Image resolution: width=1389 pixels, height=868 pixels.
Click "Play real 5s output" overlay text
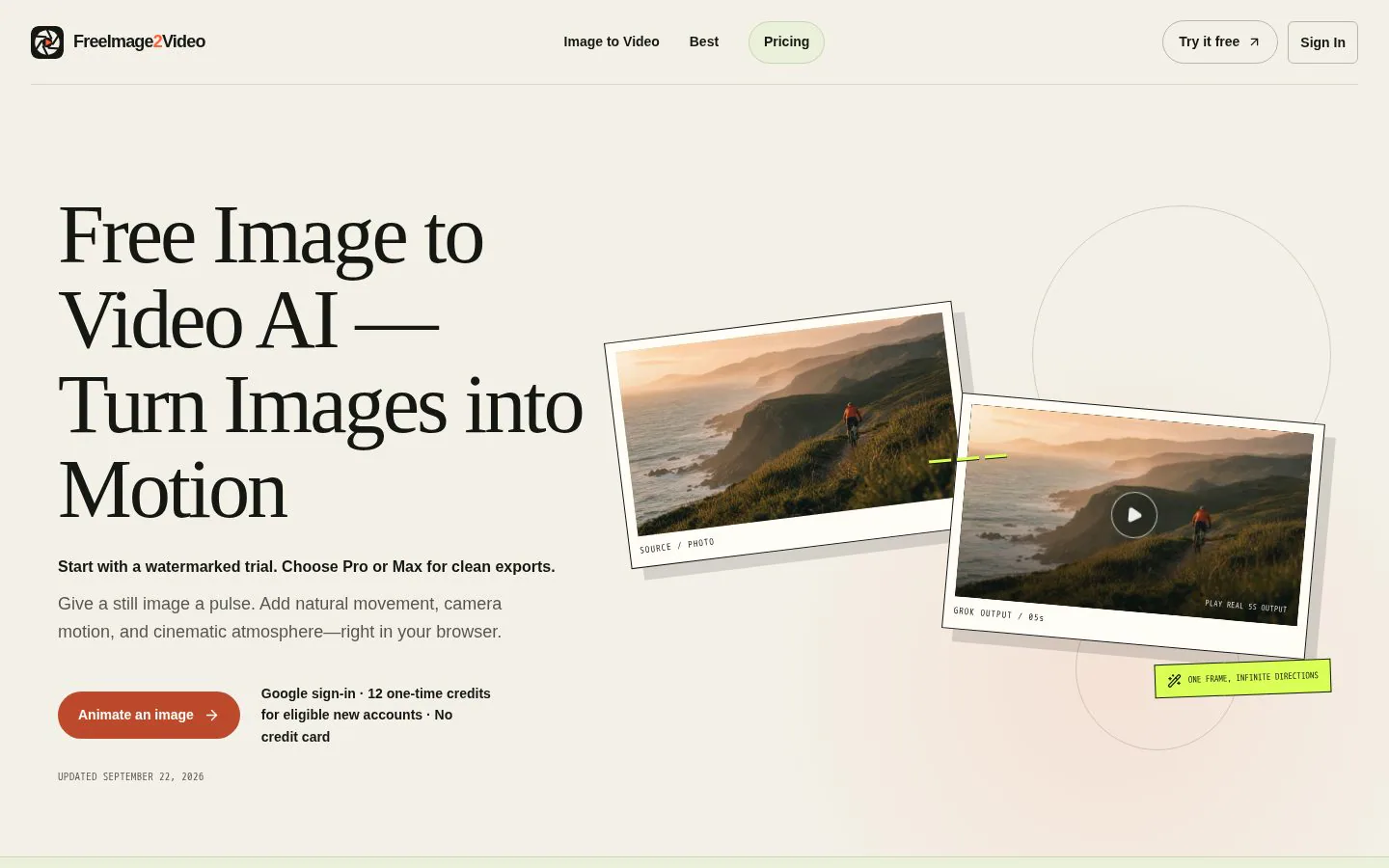pos(1245,606)
